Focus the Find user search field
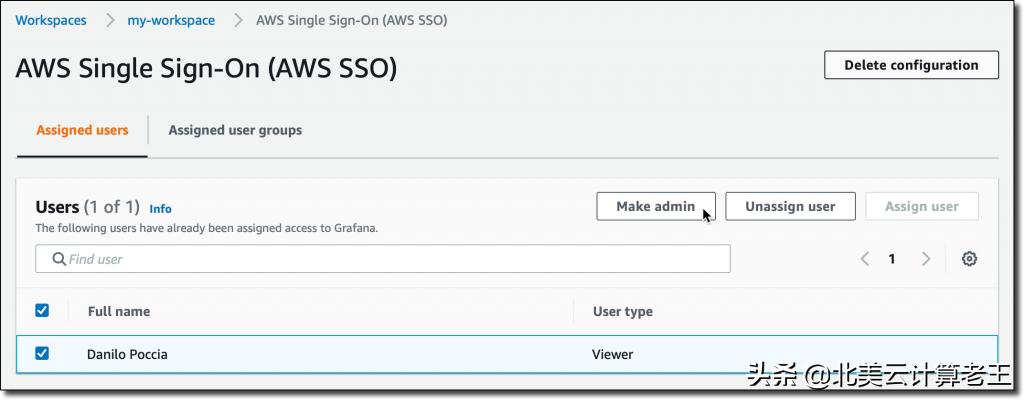 [390, 259]
